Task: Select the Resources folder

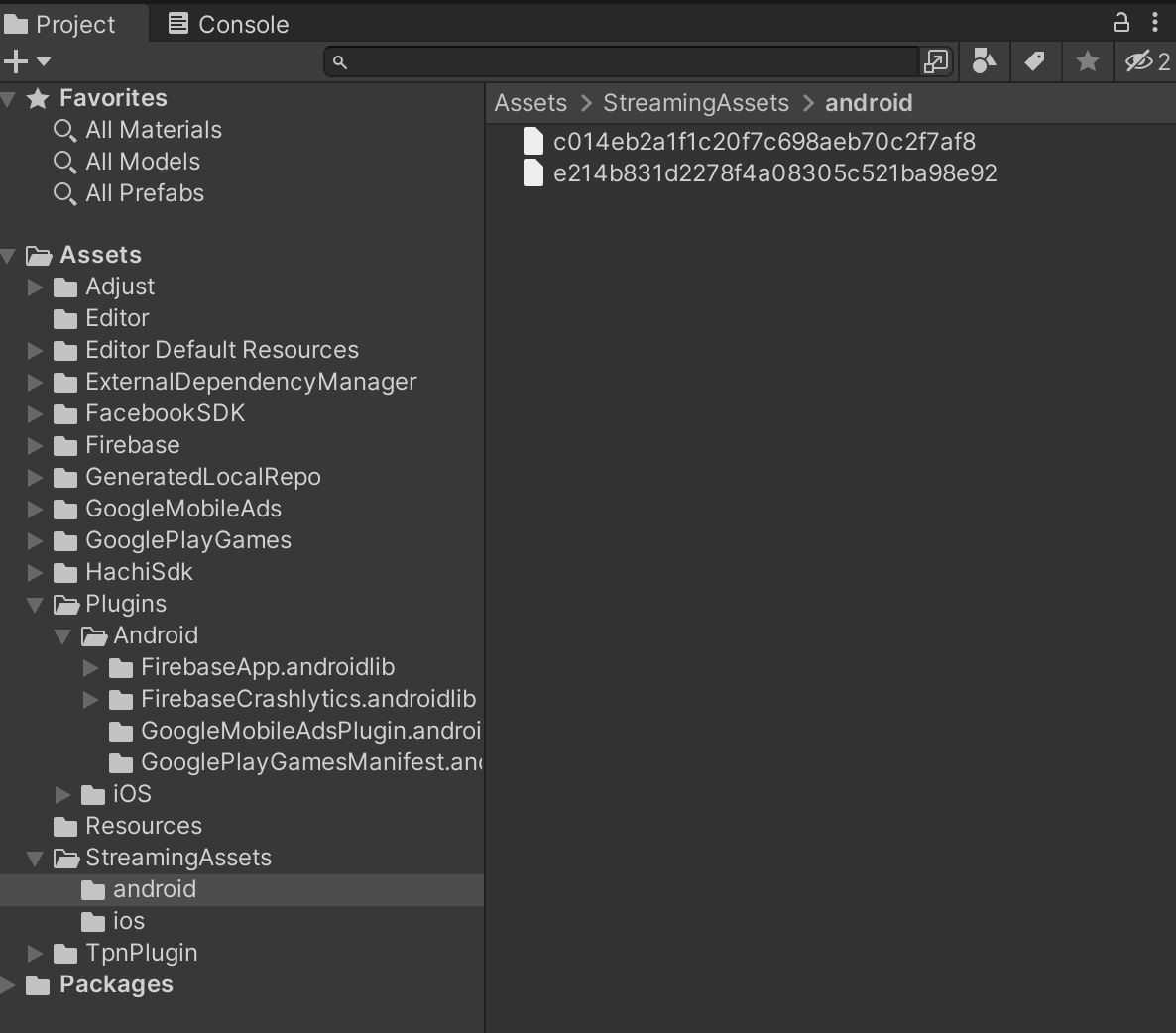Action: click(143, 826)
